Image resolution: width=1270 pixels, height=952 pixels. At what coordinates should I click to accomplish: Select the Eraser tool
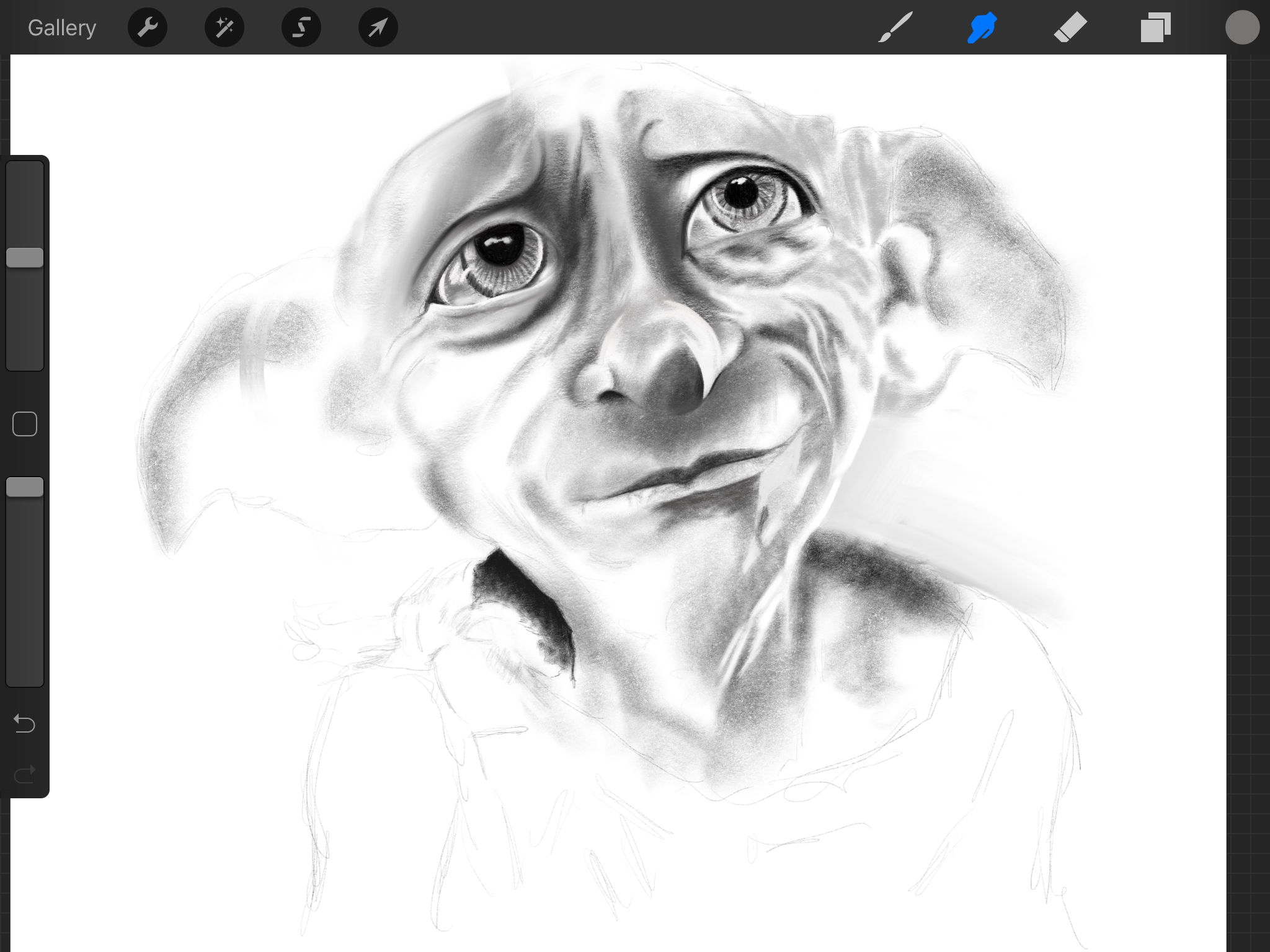pyautogui.click(x=1070, y=28)
